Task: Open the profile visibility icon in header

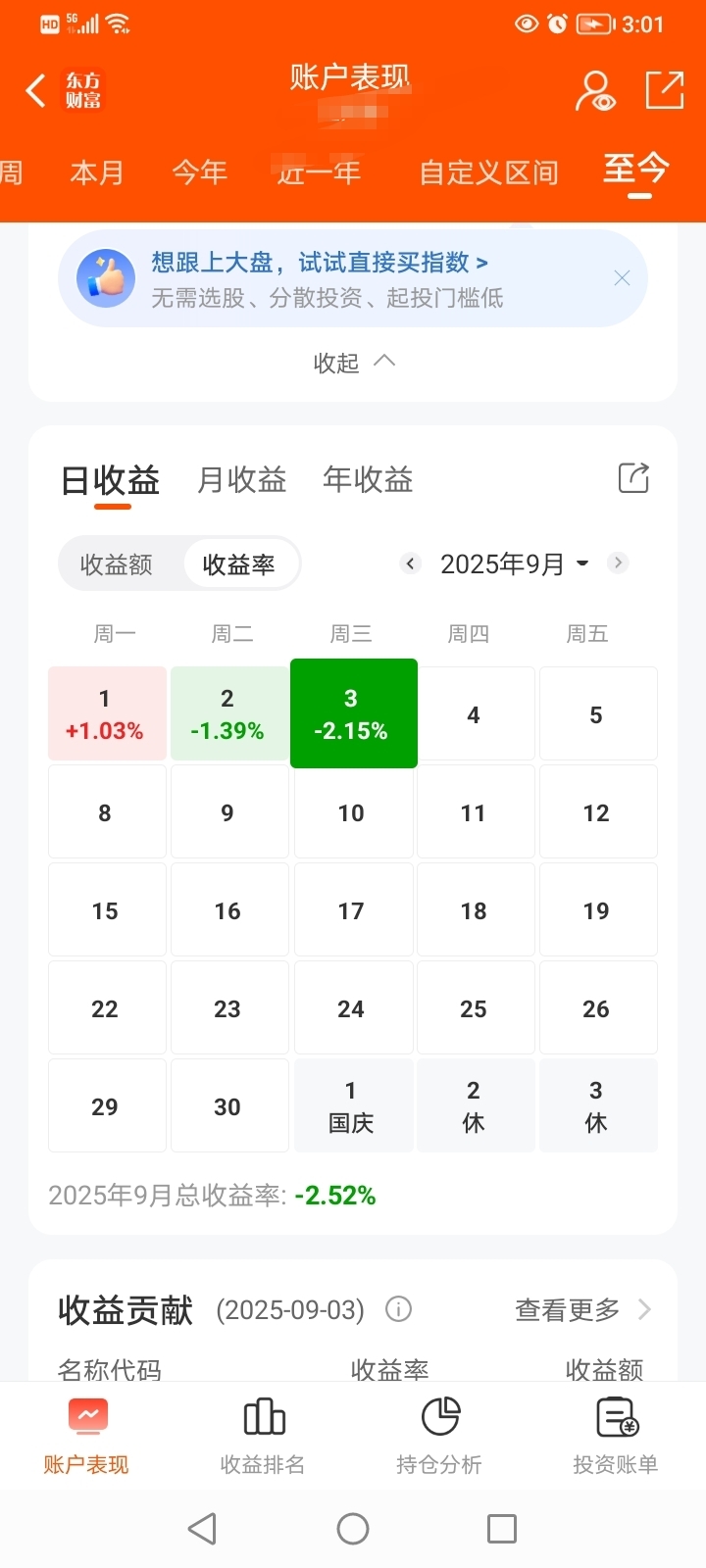Action: coord(595,91)
